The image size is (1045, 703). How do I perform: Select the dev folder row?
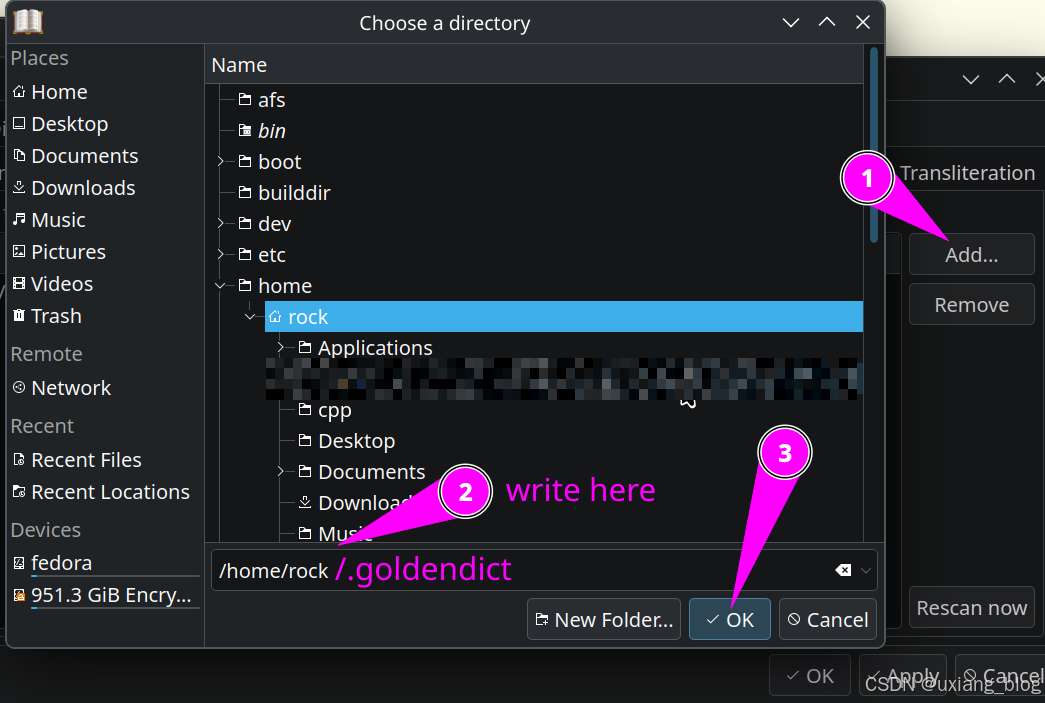(265, 224)
